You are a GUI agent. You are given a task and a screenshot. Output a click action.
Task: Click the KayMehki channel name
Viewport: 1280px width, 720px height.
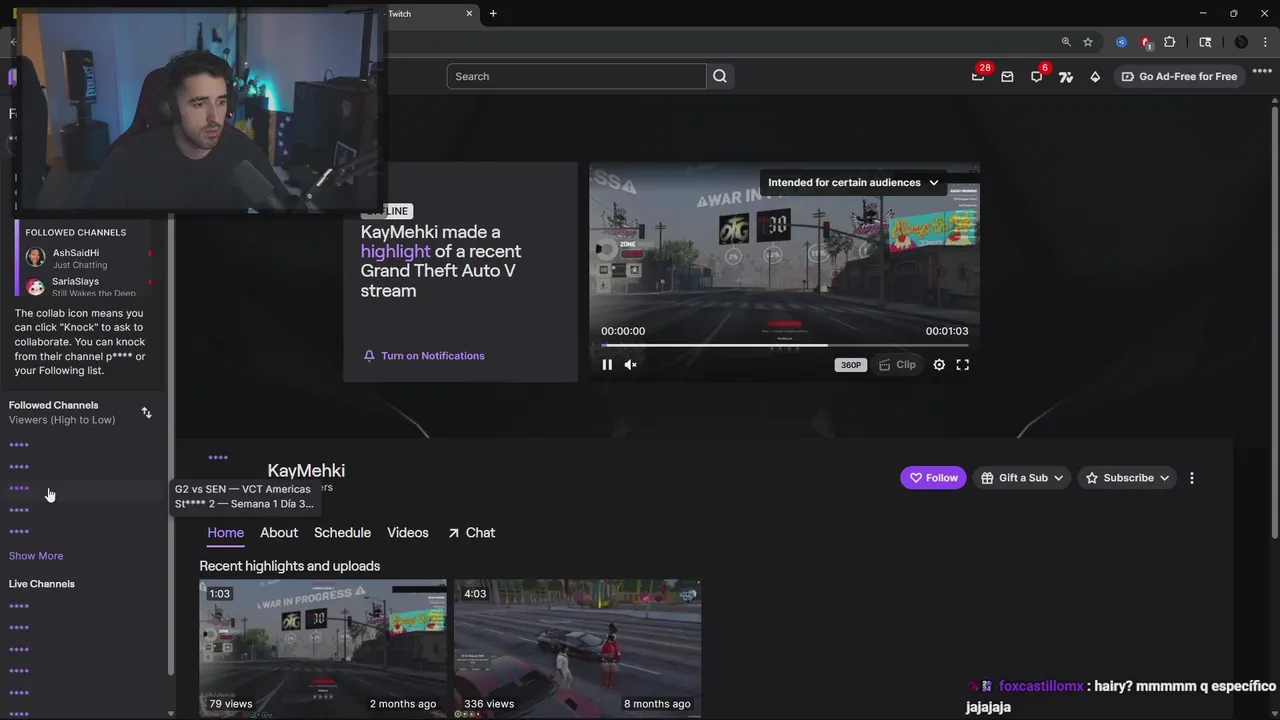pos(306,470)
